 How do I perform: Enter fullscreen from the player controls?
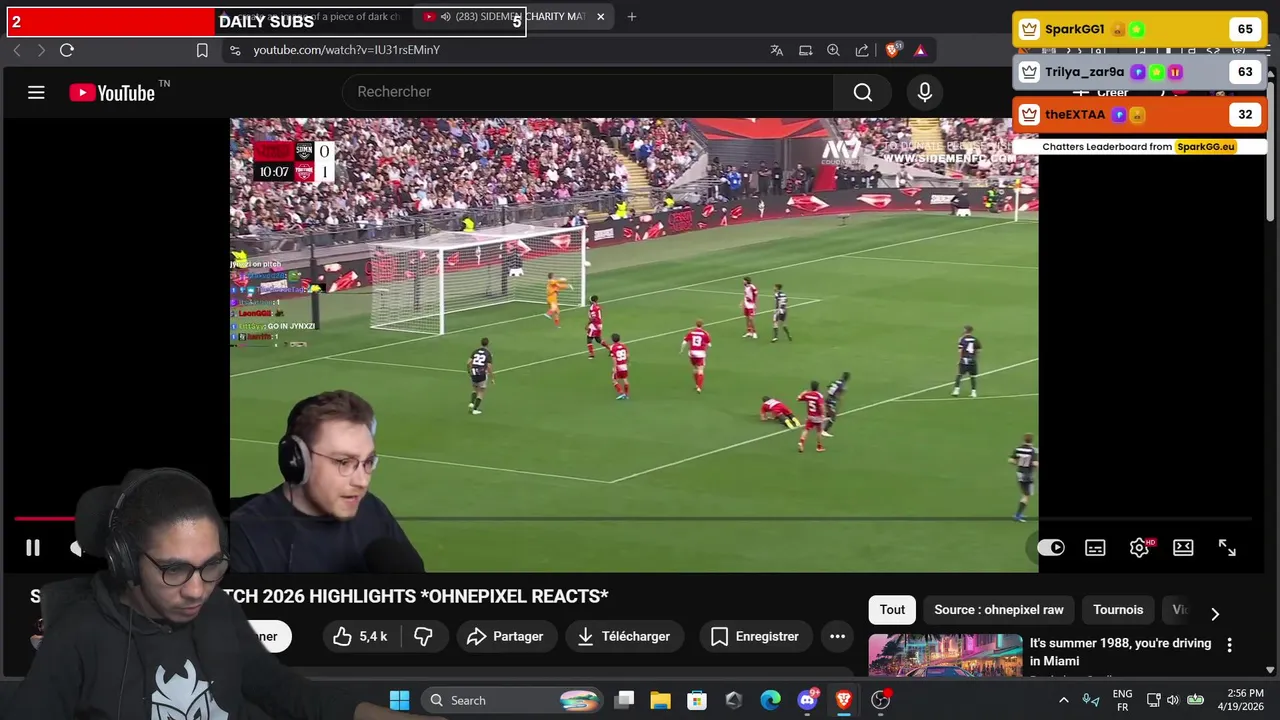[1227, 547]
